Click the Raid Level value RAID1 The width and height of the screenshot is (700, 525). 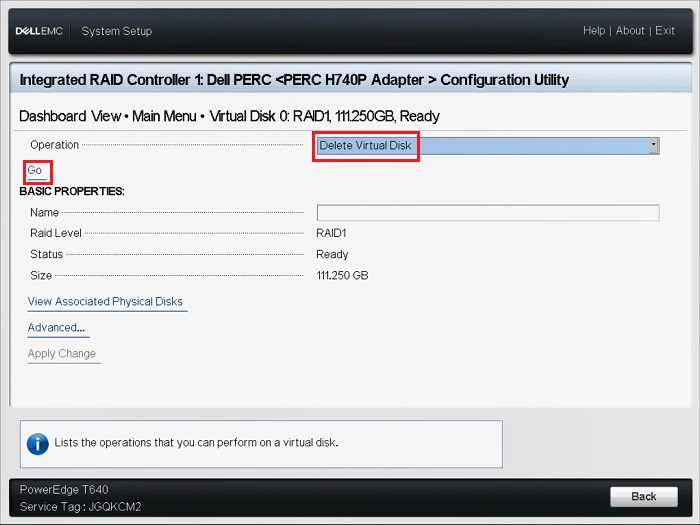[x=331, y=233]
